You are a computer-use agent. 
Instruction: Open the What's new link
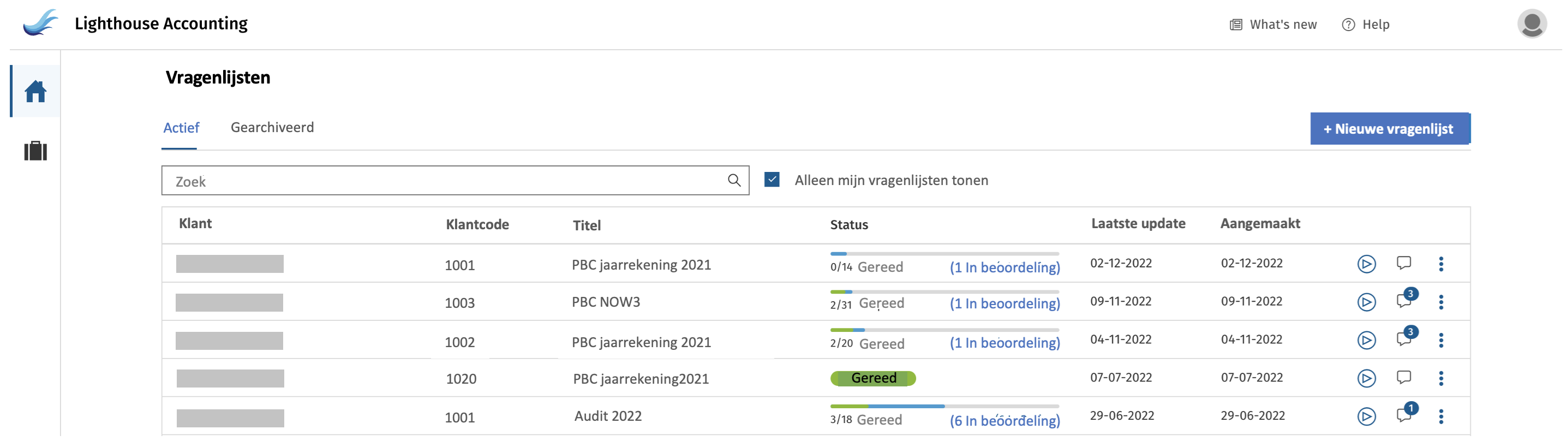point(1273,25)
